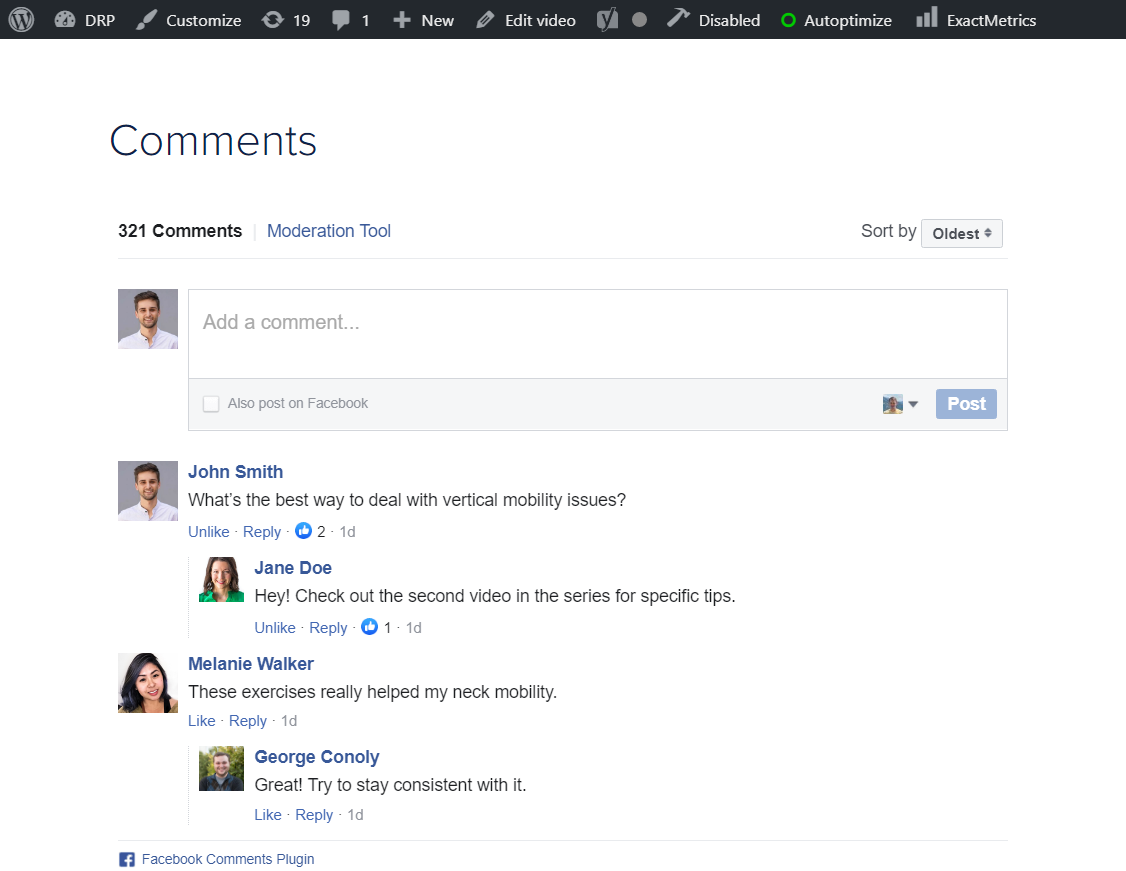Open the Sort by Oldest dropdown
This screenshot has height=871, width=1126.
(962, 233)
